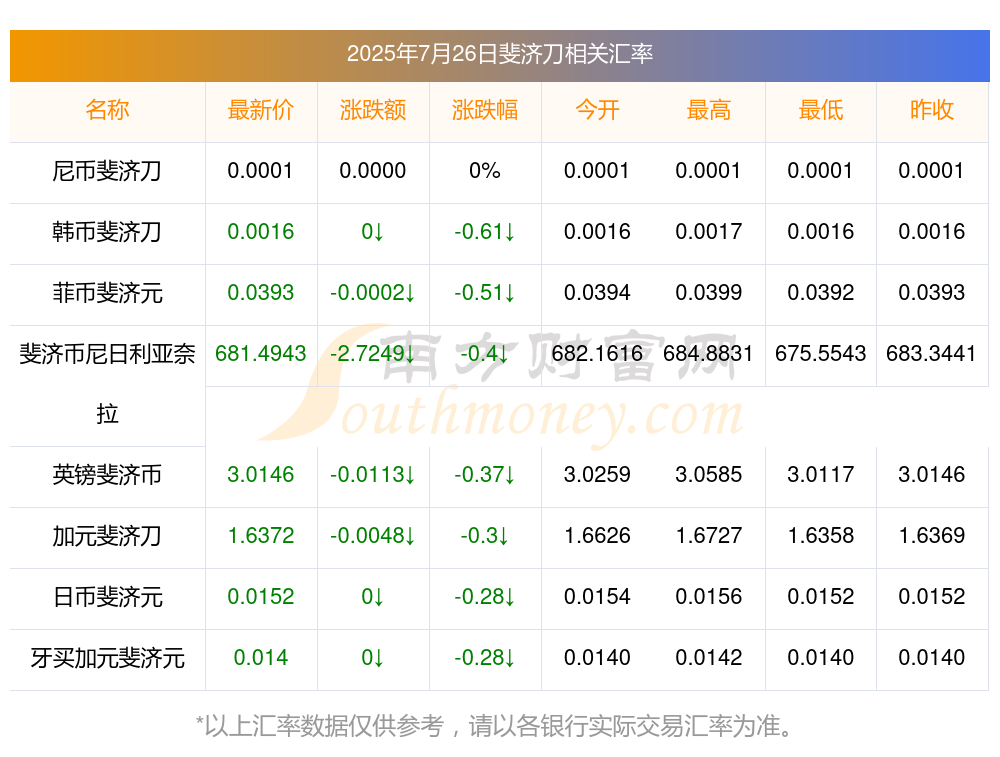Screen dimensions: 1000x757
Task: Click opening value 0.0394
Action: pos(597,293)
